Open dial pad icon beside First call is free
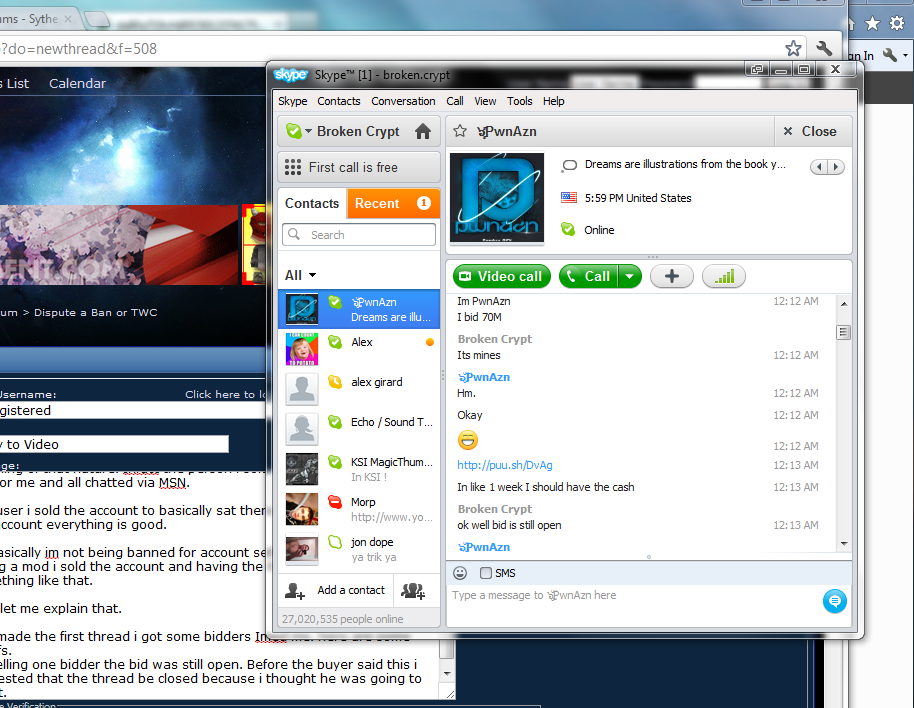Screen dimensions: 914x708 coord(293,167)
